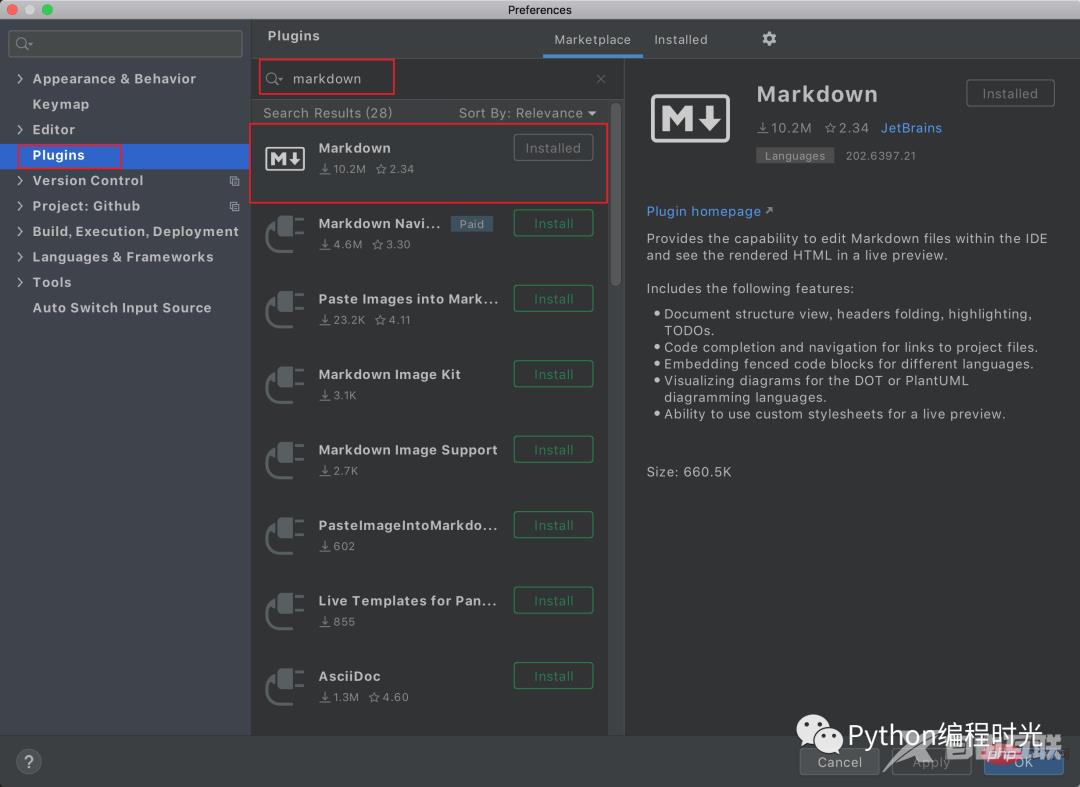Click the OK button

(1023, 762)
